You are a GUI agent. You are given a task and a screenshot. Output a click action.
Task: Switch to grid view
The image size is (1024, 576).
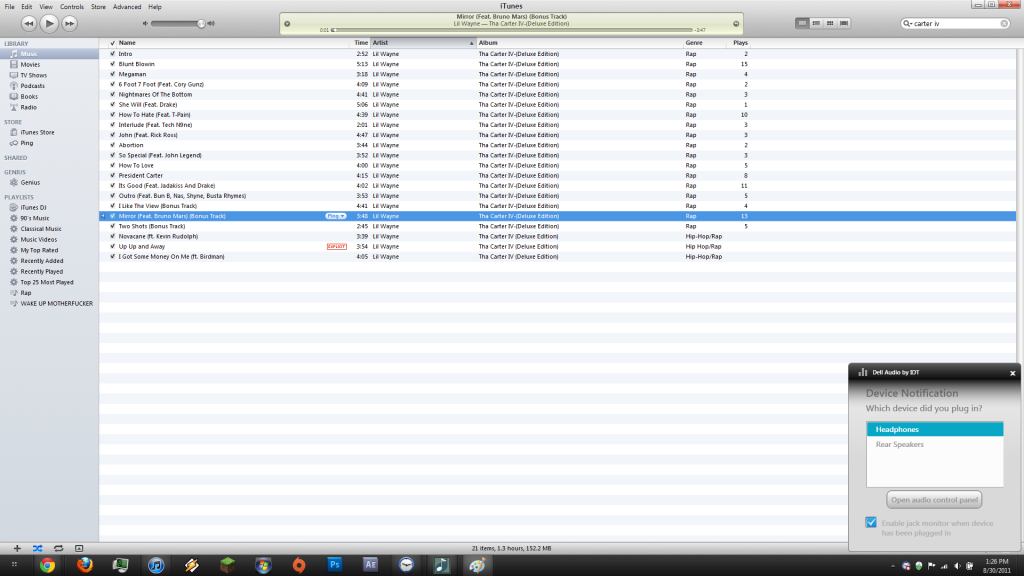(x=830, y=24)
